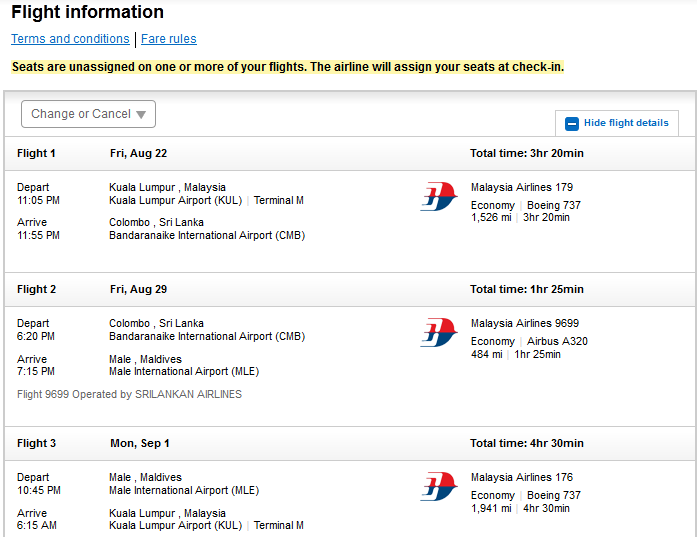Screen dimensions: 697x537
Task: Click Male International Airport (MLE) in Flight 2
Action: click(184, 371)
